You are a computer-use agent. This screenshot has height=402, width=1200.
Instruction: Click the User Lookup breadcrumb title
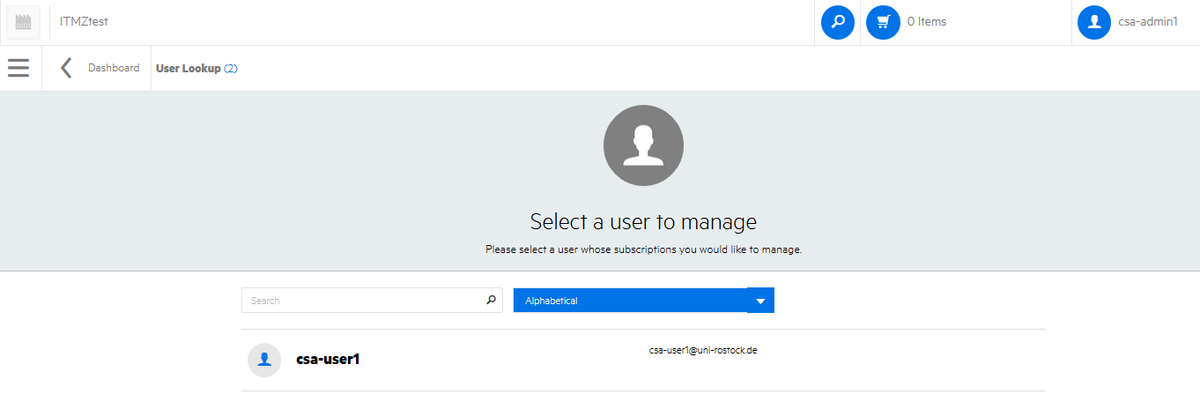[x=188, y=69]
